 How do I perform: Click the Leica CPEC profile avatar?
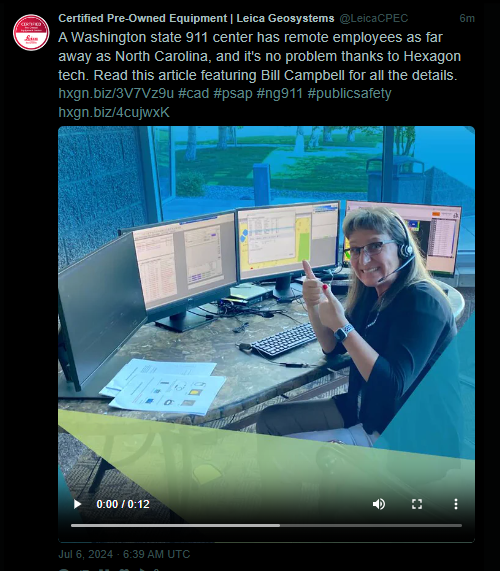[31, 32]
